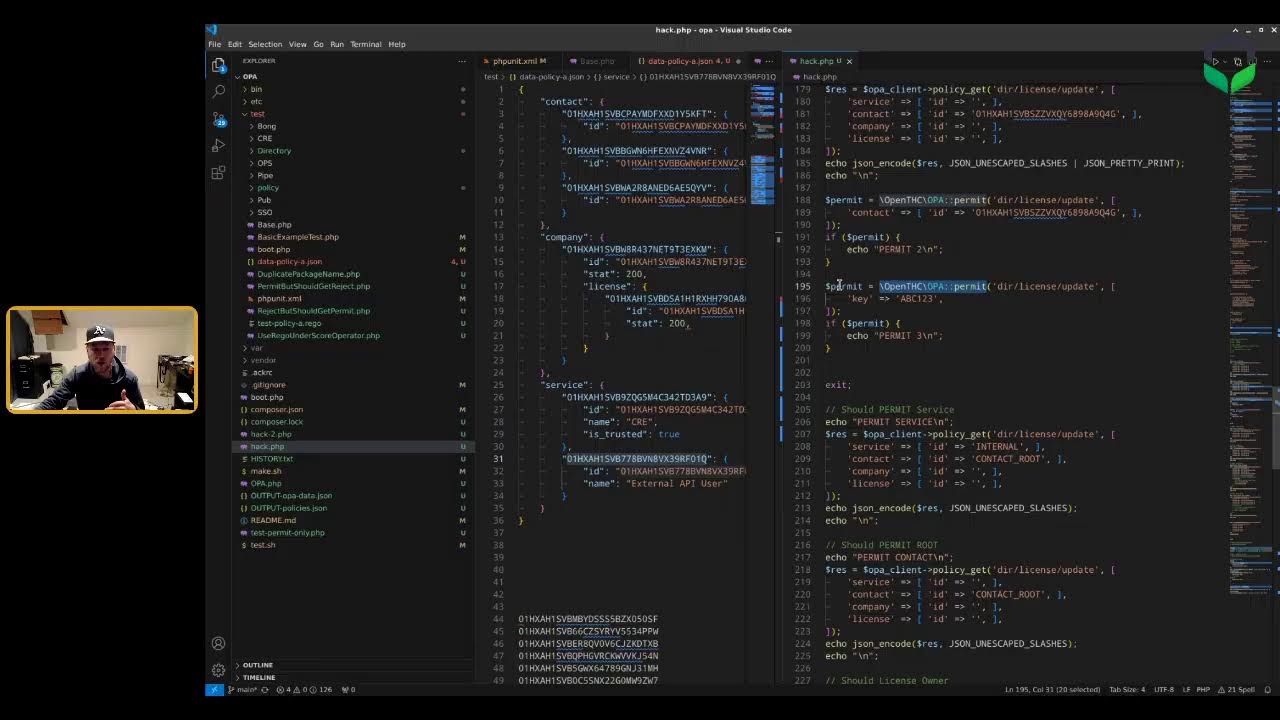Open the Search view in the activity bar

[218, 91]
